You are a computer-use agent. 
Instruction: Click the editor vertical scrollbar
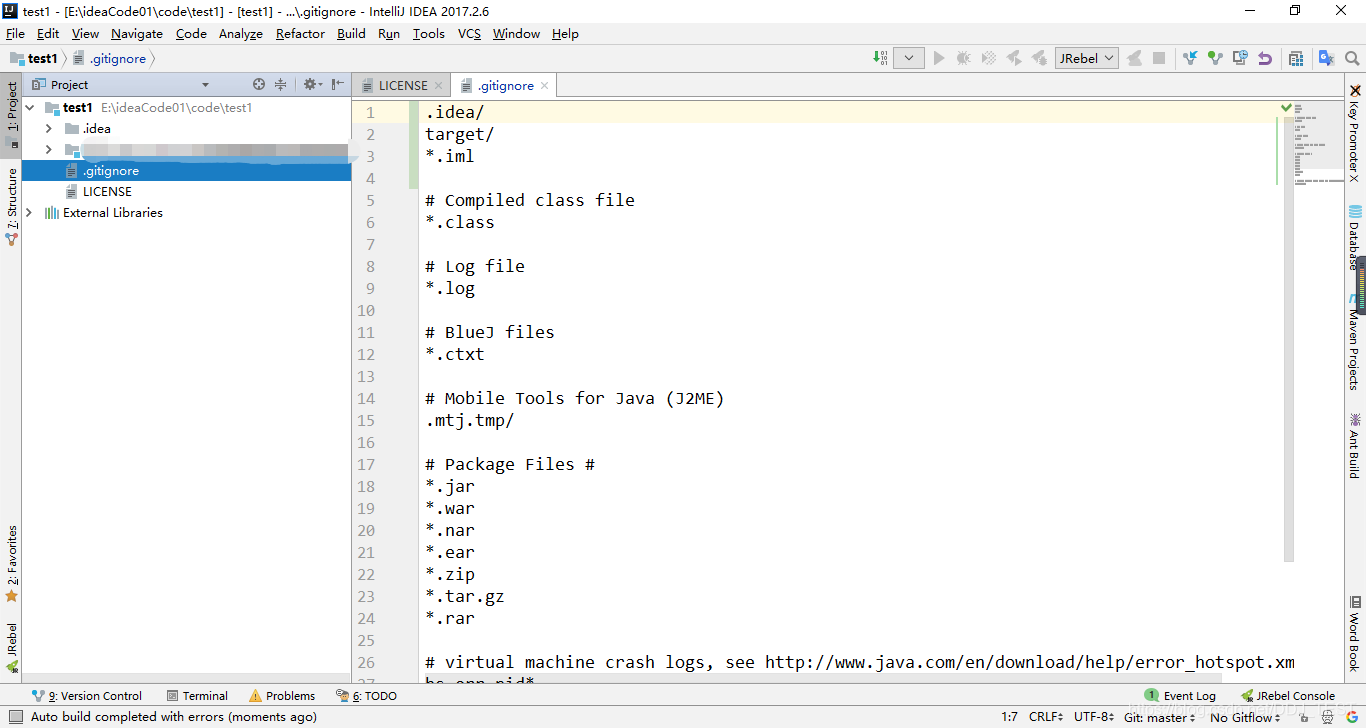click(x=1289, y=330)
